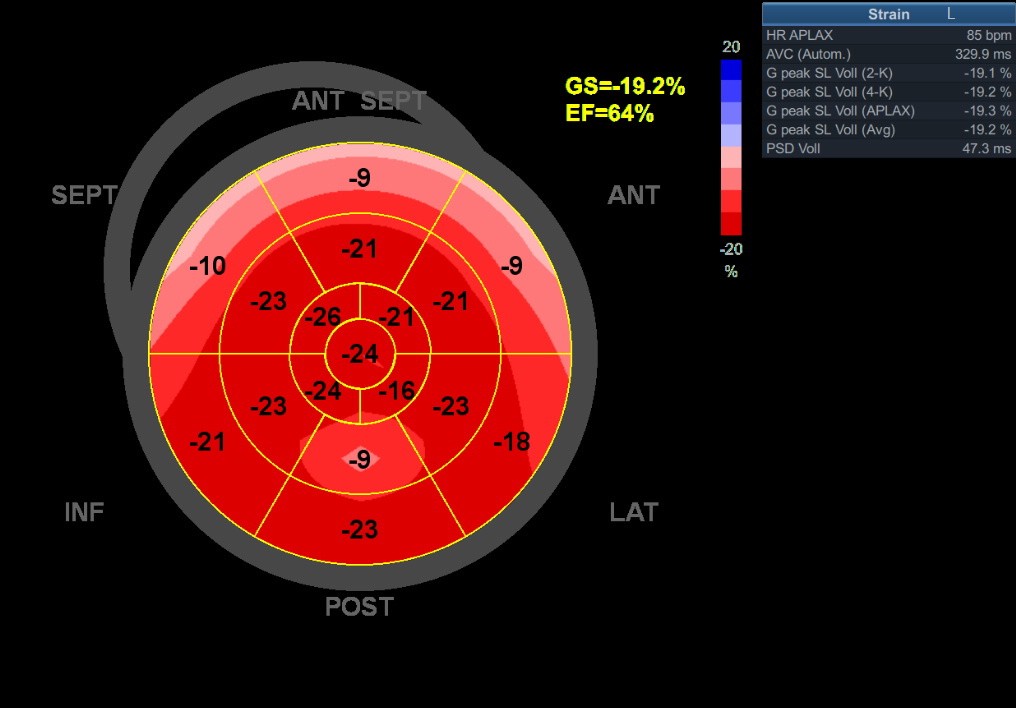
Task: Click the ANT wall label
Action: point(633,195)
